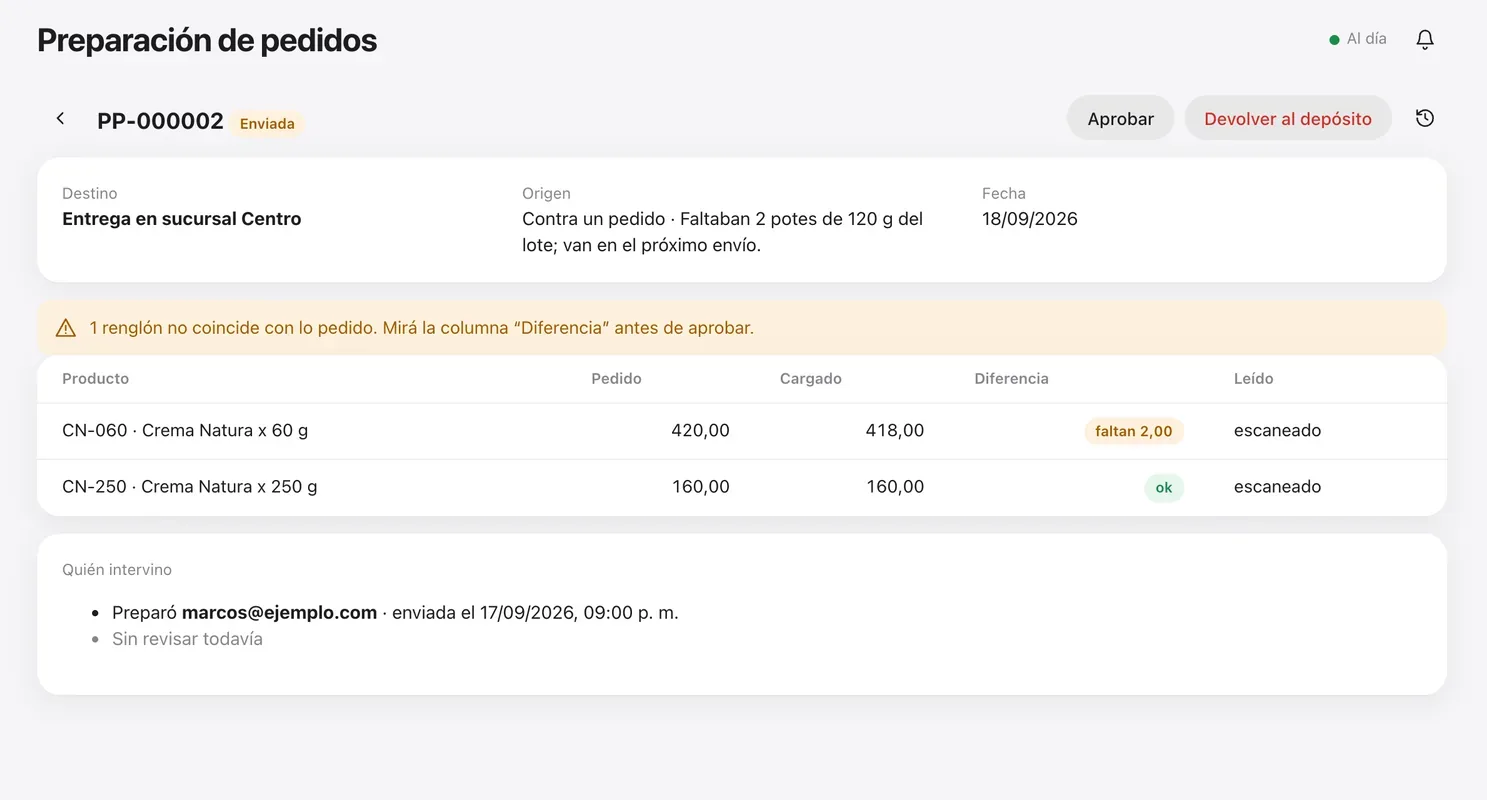Click the "faltan 2,00" difference badge
This screenshot has width=1487, height=800.
tap(1134, 431)
